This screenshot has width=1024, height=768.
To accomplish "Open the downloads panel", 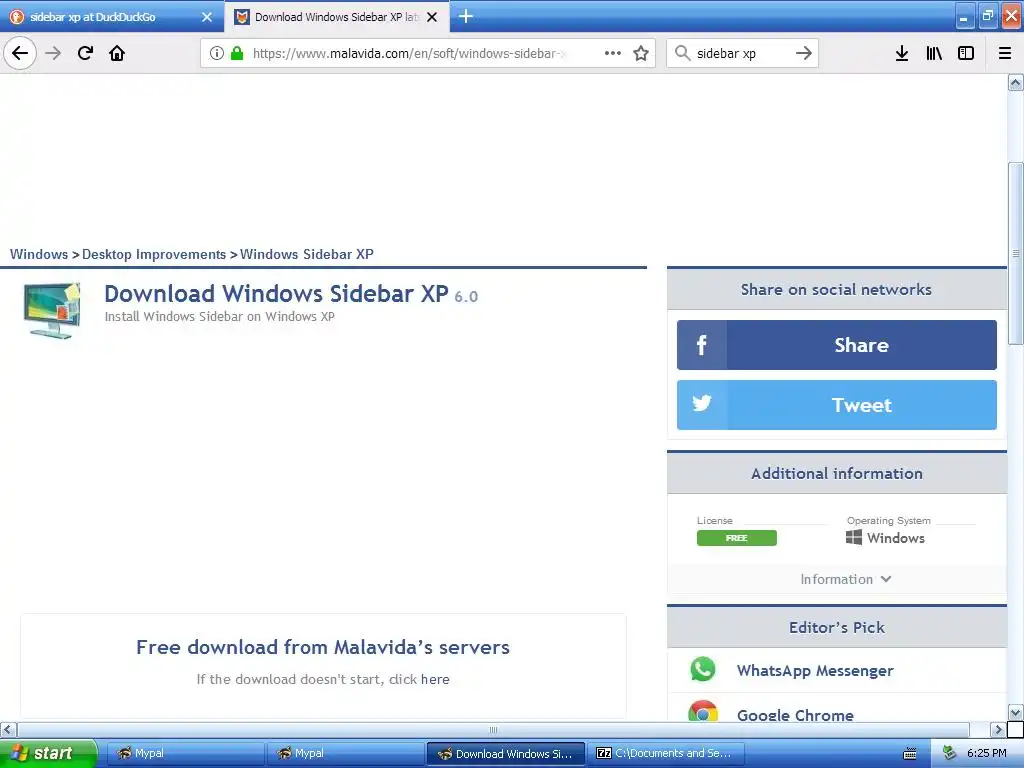I will pos(902,53).
